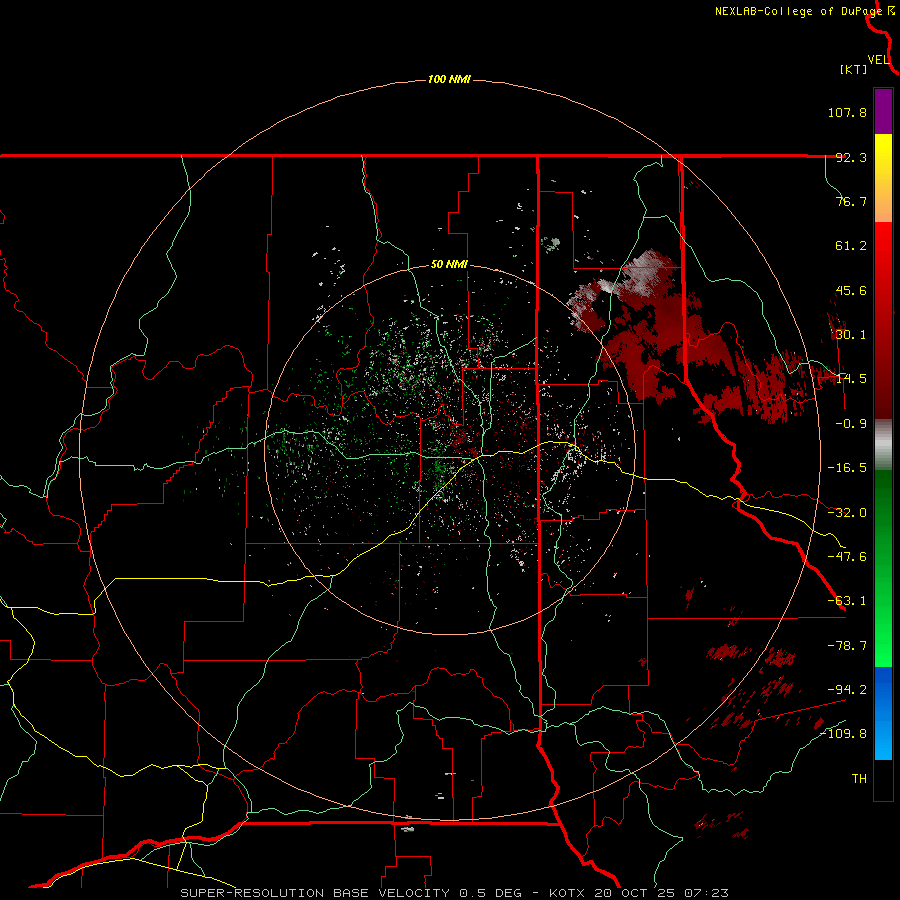
Task: Click the purple segment of the color bar
Action: (x=883, y=111)
